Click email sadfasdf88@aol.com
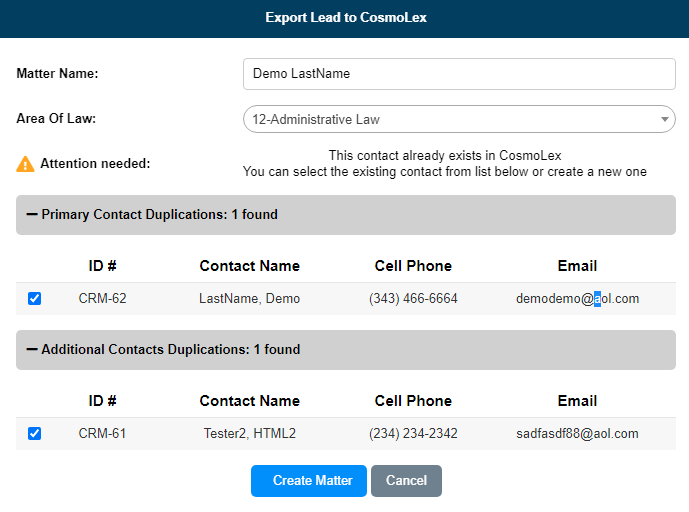 click(x=577, y=433)
